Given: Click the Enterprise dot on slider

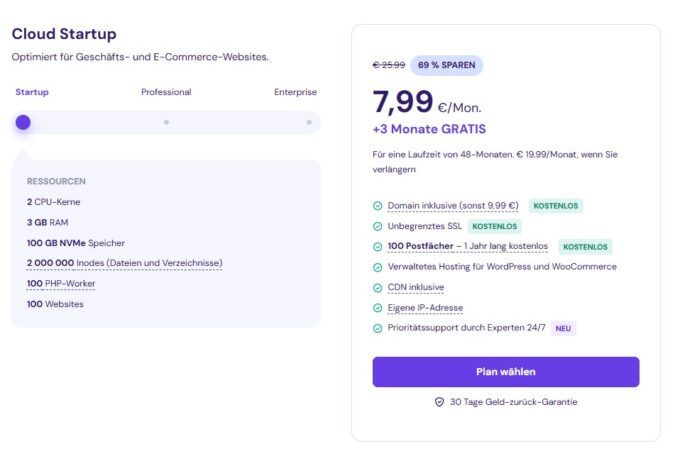Looking at the screenshot, I should 309,122.
